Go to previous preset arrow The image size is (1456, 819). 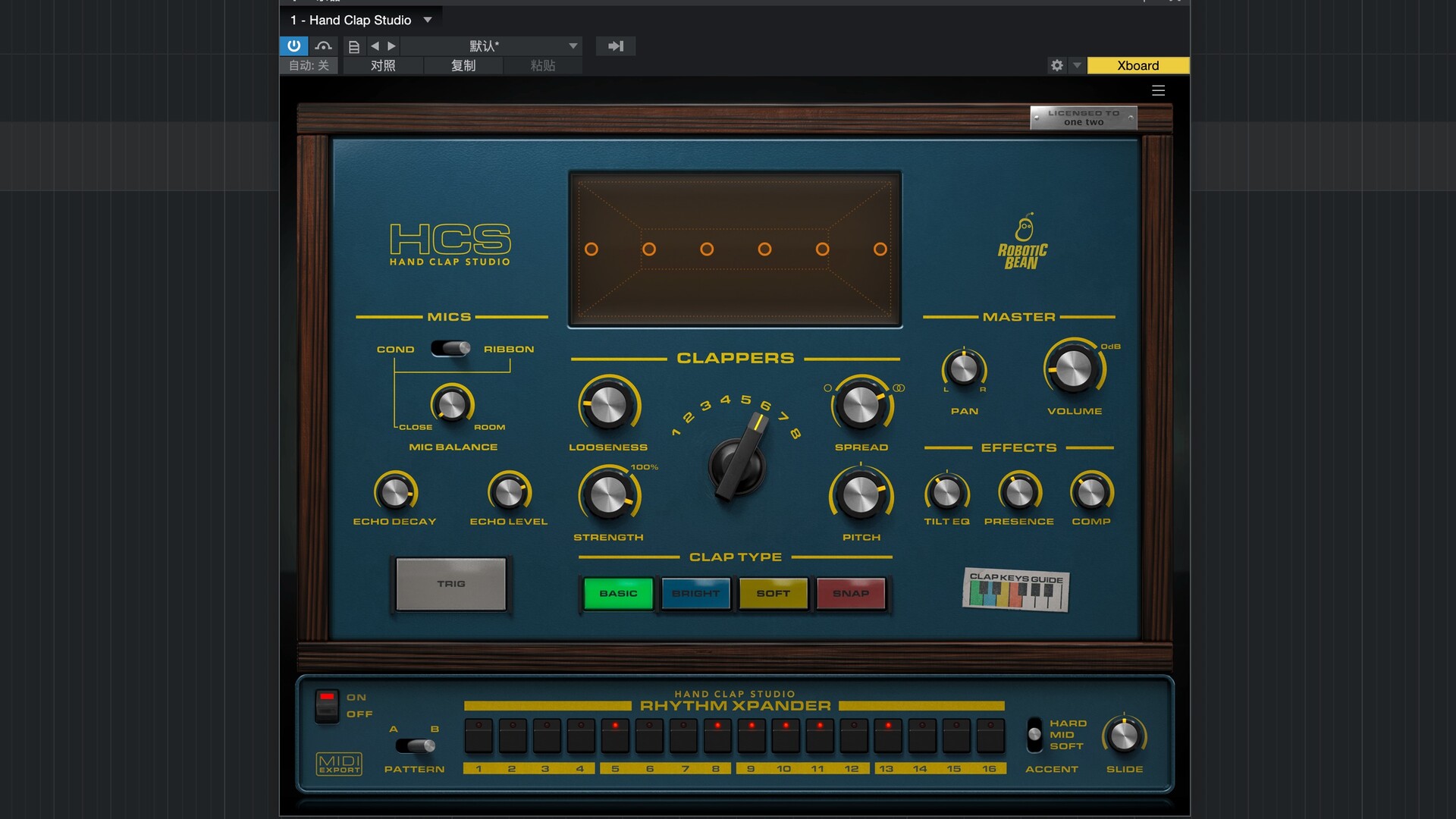point(375,46)
